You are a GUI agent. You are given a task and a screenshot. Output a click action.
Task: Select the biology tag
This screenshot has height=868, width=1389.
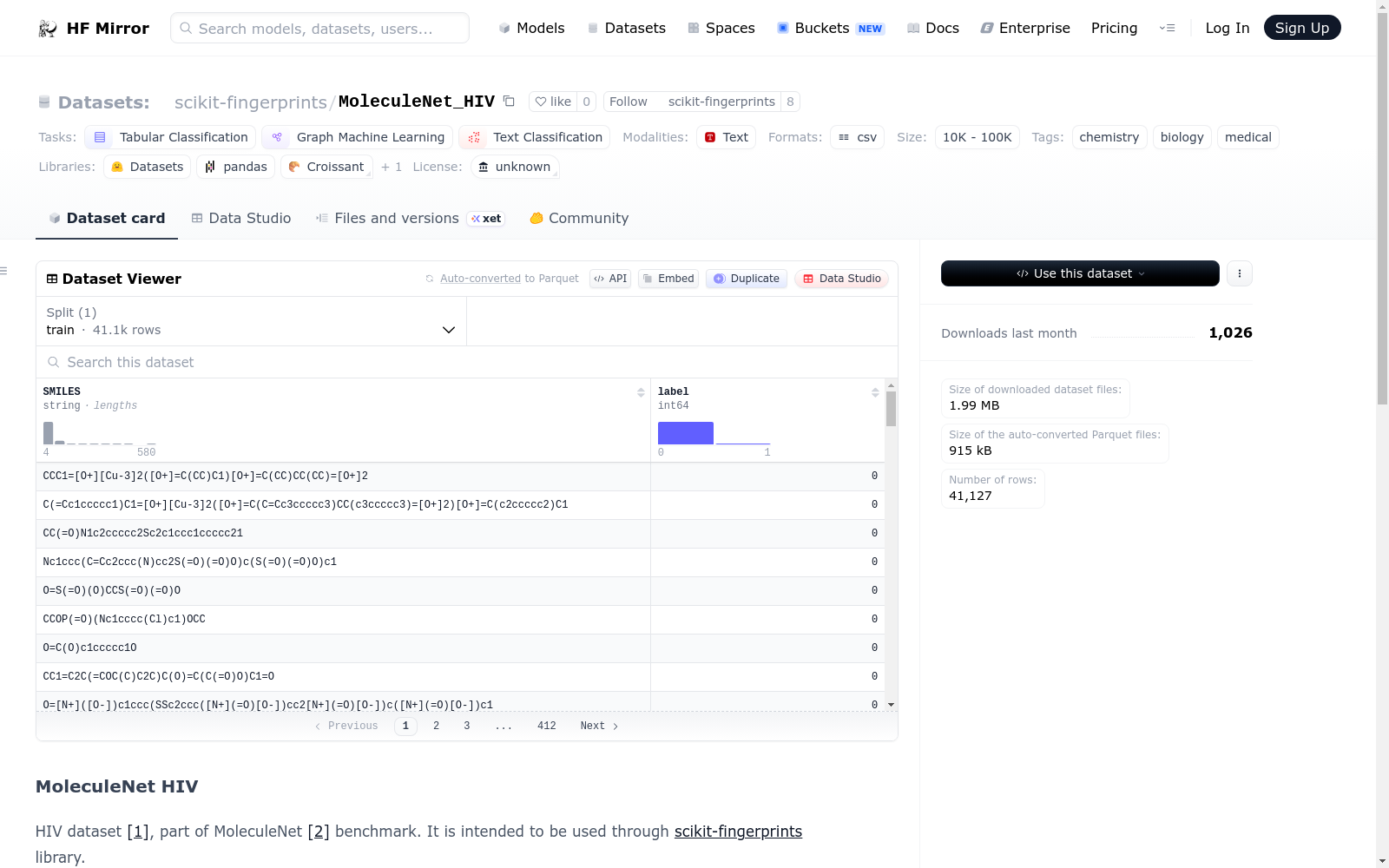1182,137
